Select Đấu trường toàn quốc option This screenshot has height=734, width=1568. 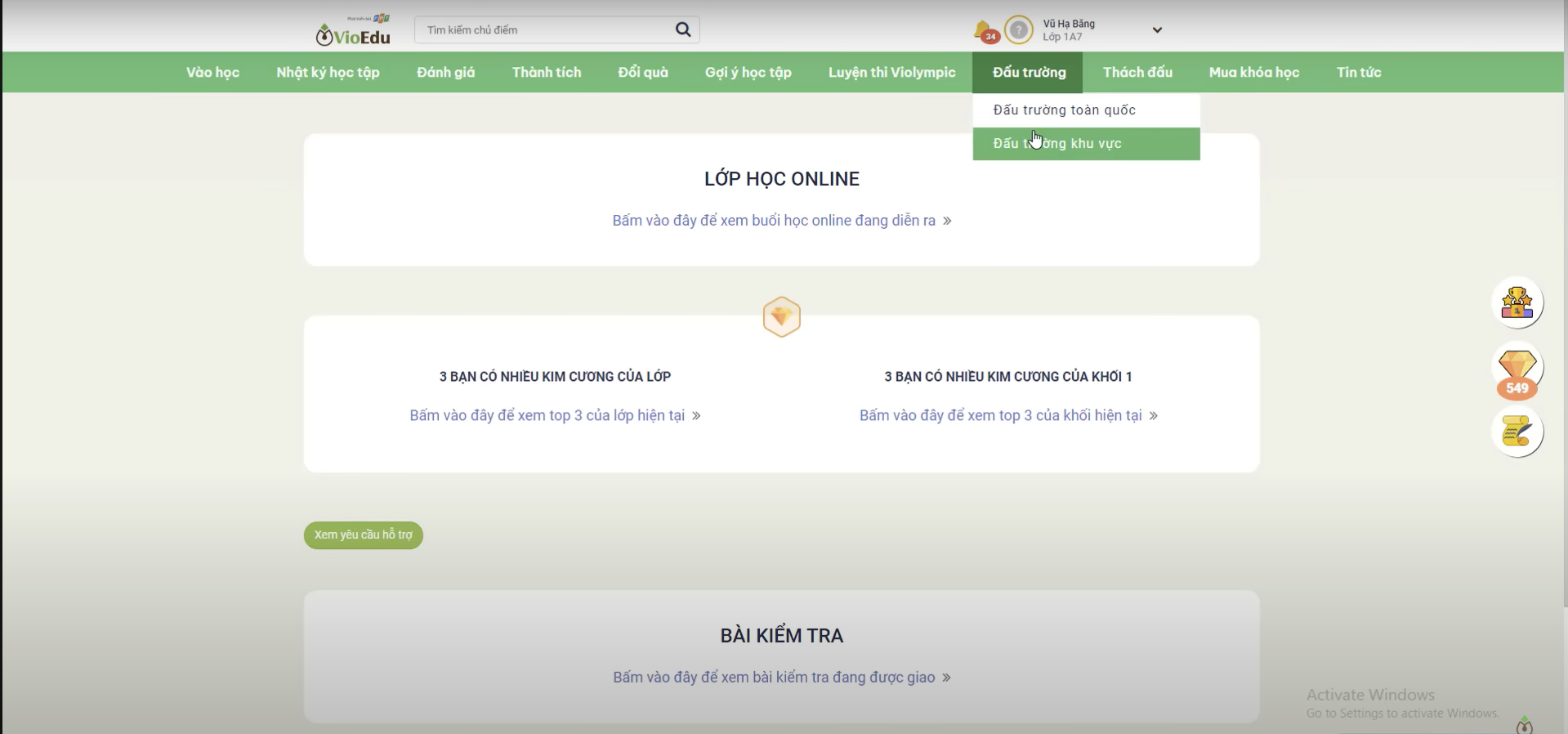[1064, 110]
